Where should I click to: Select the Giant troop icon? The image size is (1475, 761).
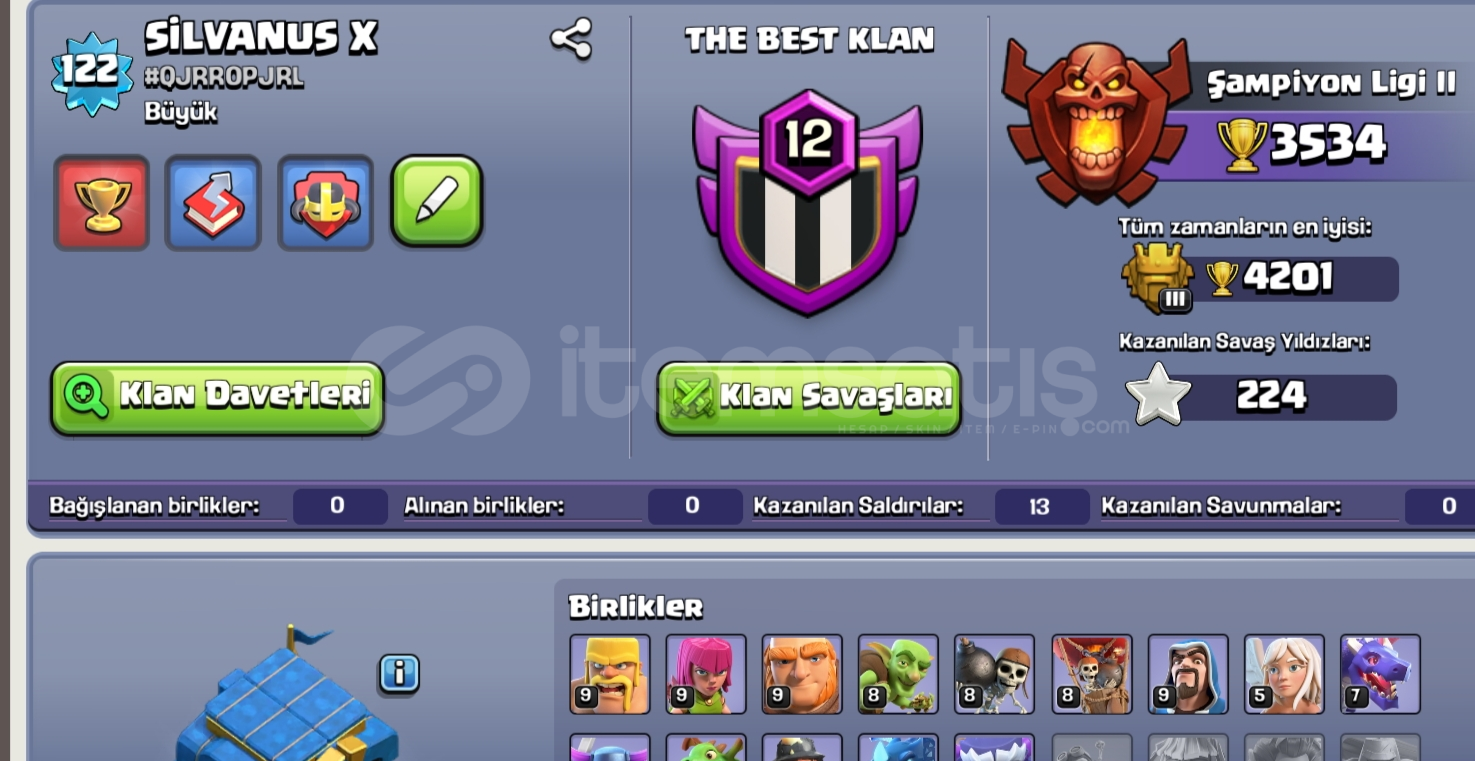click(802, 674)
